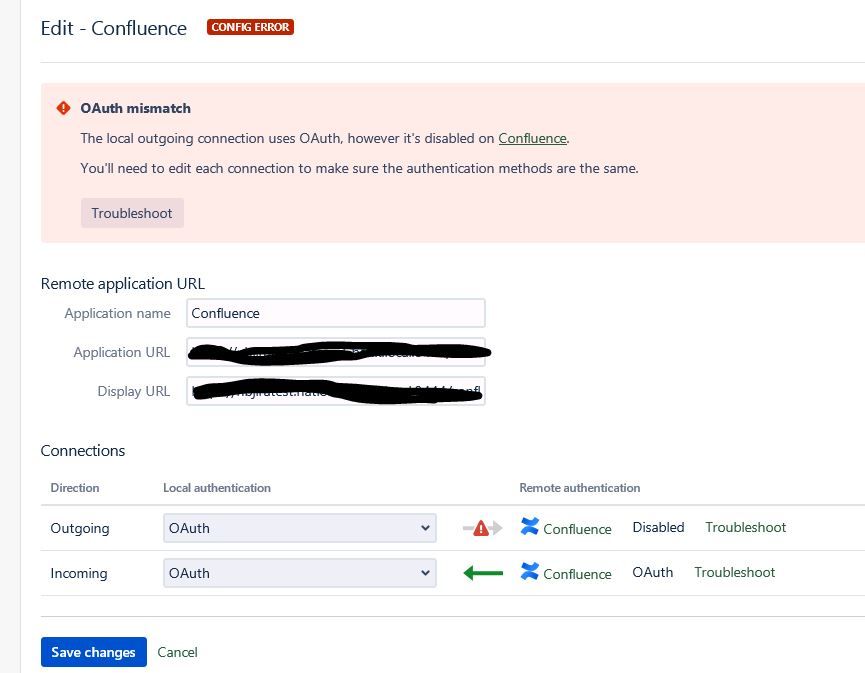The image size is (865, 673).
Task: Click the OAuth mismatch error icon
Action: point(63,108)
